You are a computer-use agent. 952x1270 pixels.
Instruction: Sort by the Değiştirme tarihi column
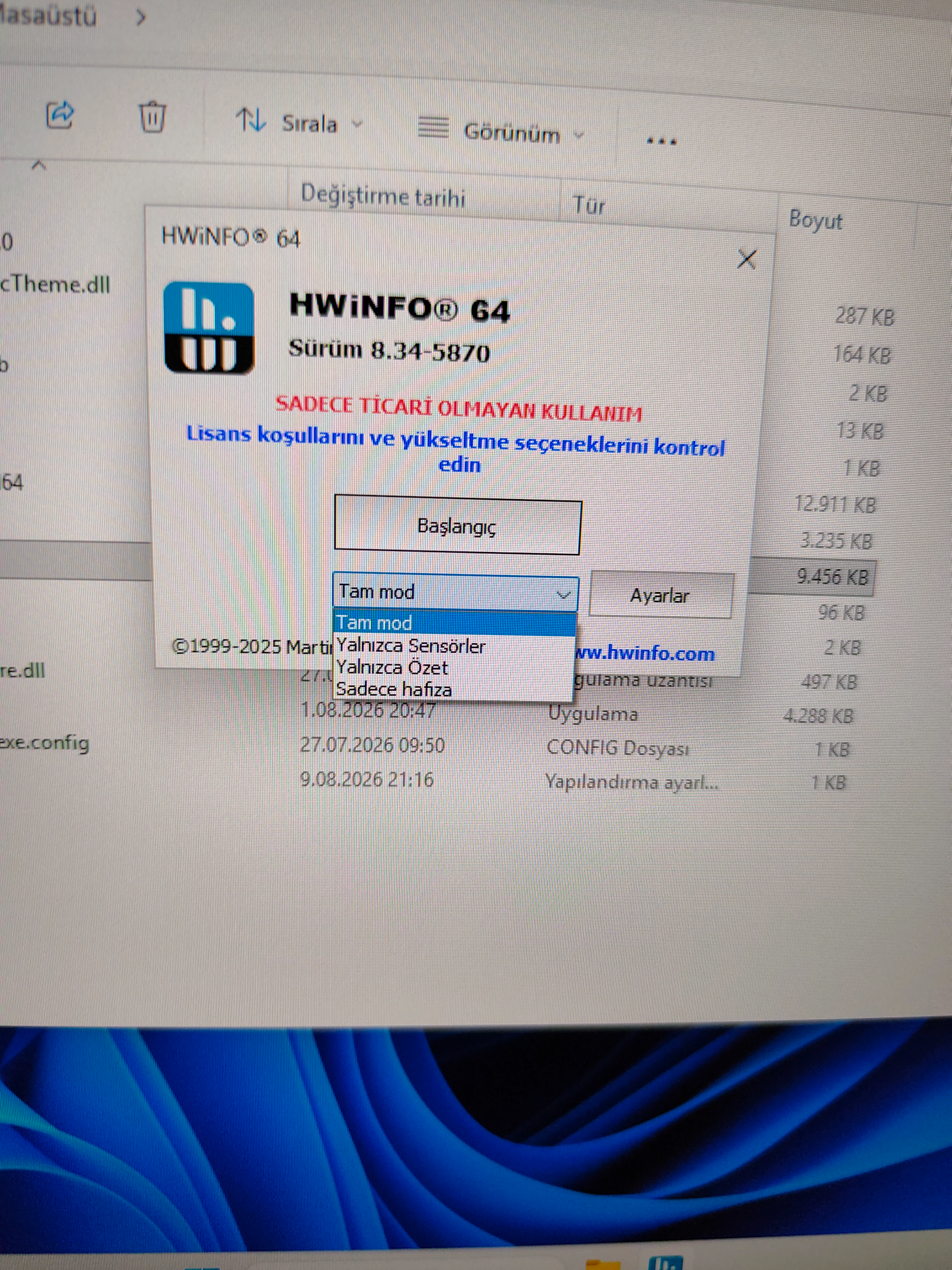coord(383,196)
